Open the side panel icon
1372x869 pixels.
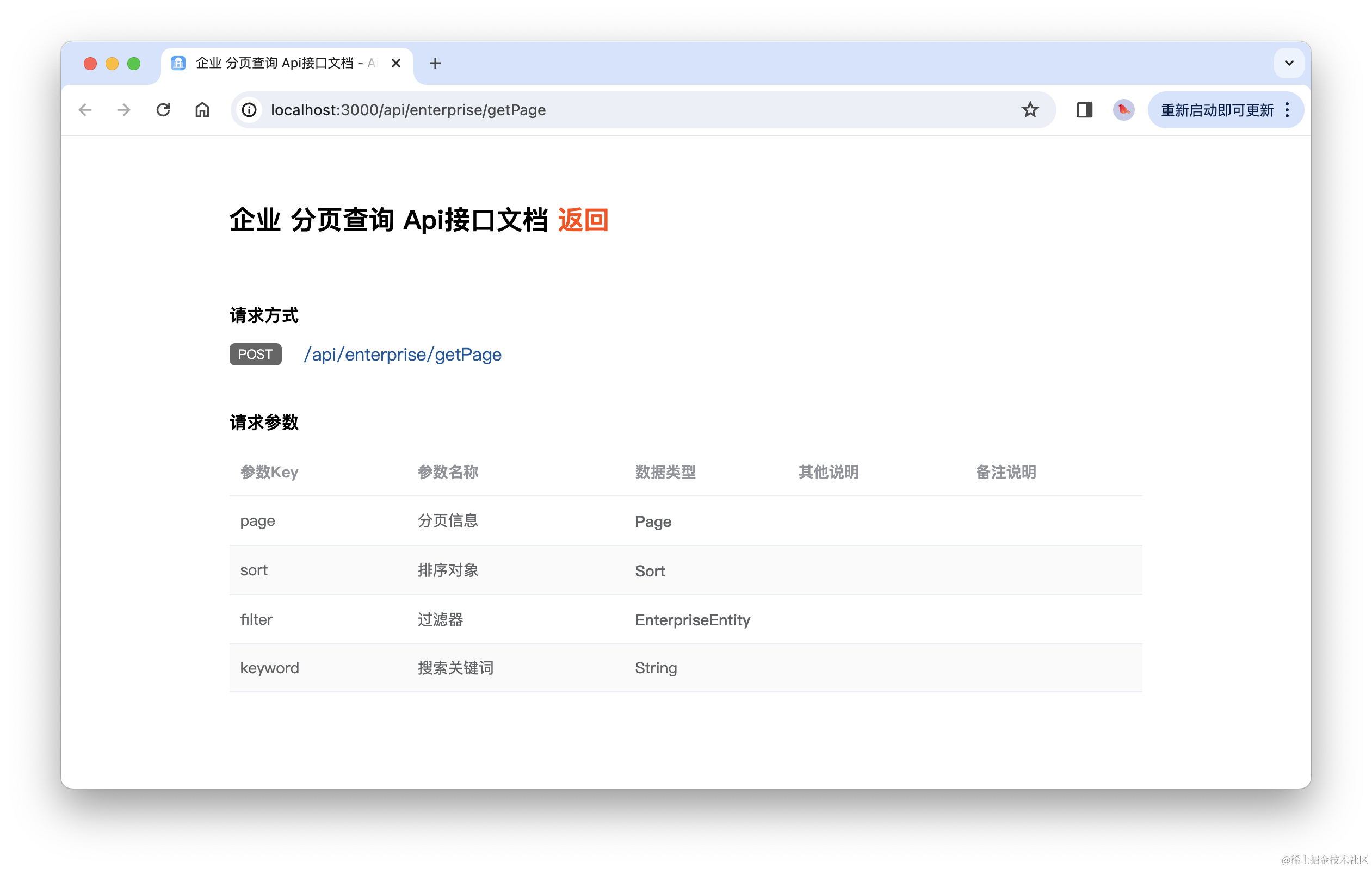pyautogui.click(x=1084, y=110)
